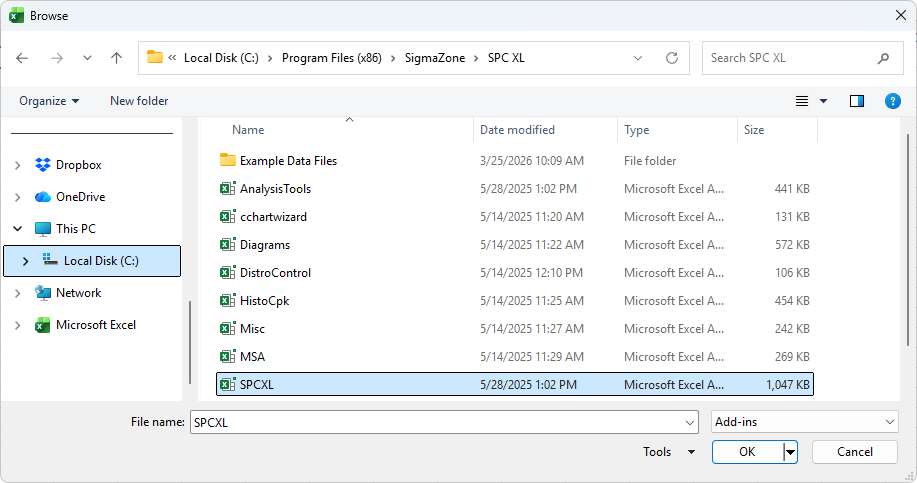
Task: Open the Help button
Action: coord(892,101)
